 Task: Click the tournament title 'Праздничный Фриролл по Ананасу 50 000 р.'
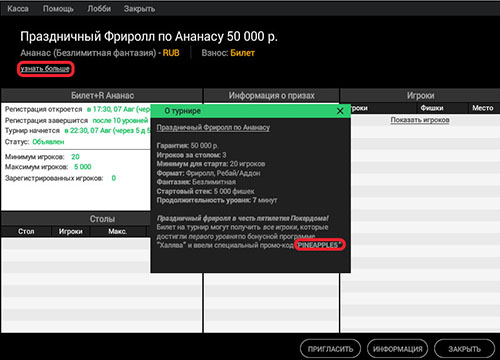coord(149,36)
